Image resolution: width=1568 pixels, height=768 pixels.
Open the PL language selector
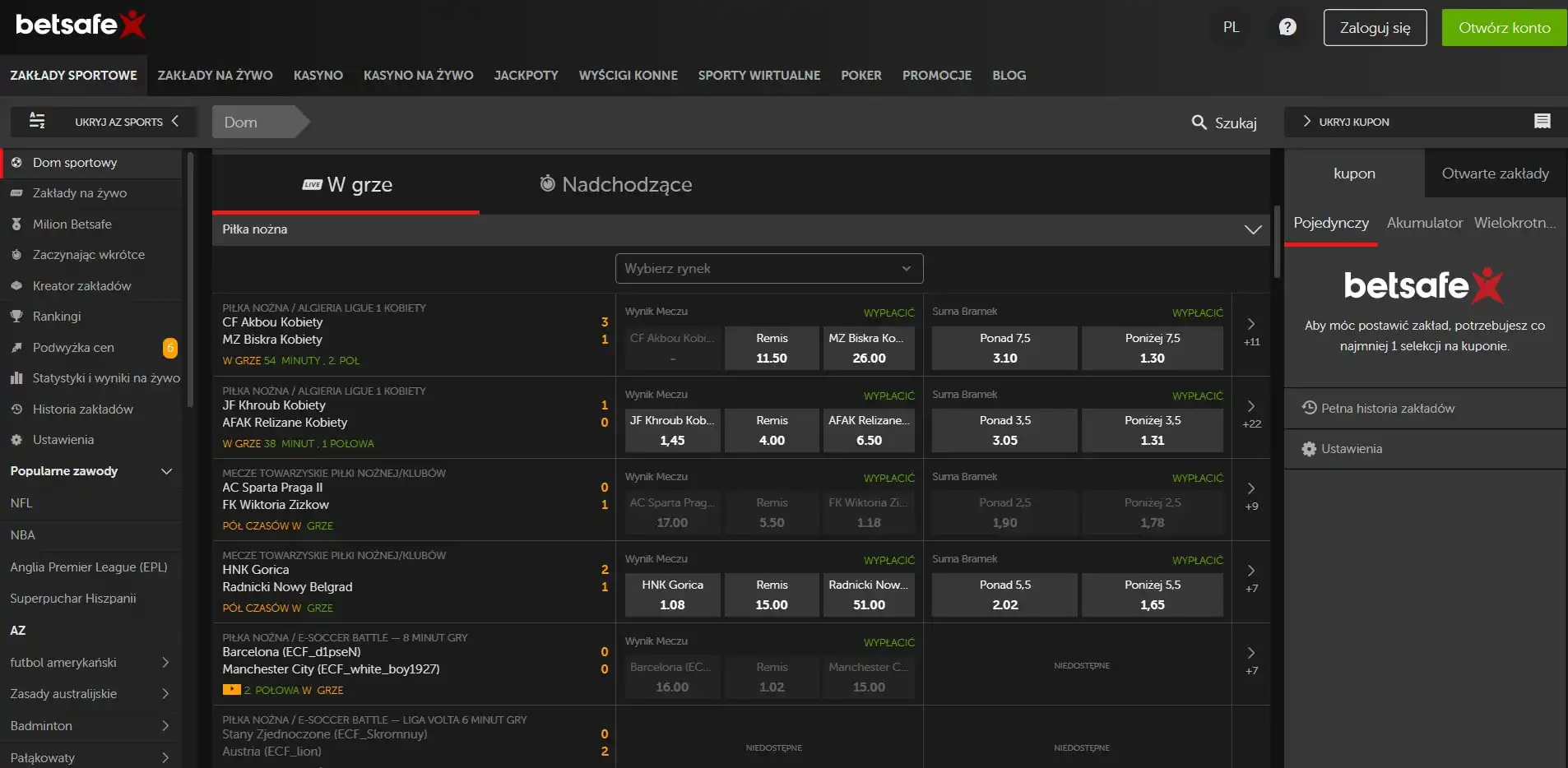1231,27
